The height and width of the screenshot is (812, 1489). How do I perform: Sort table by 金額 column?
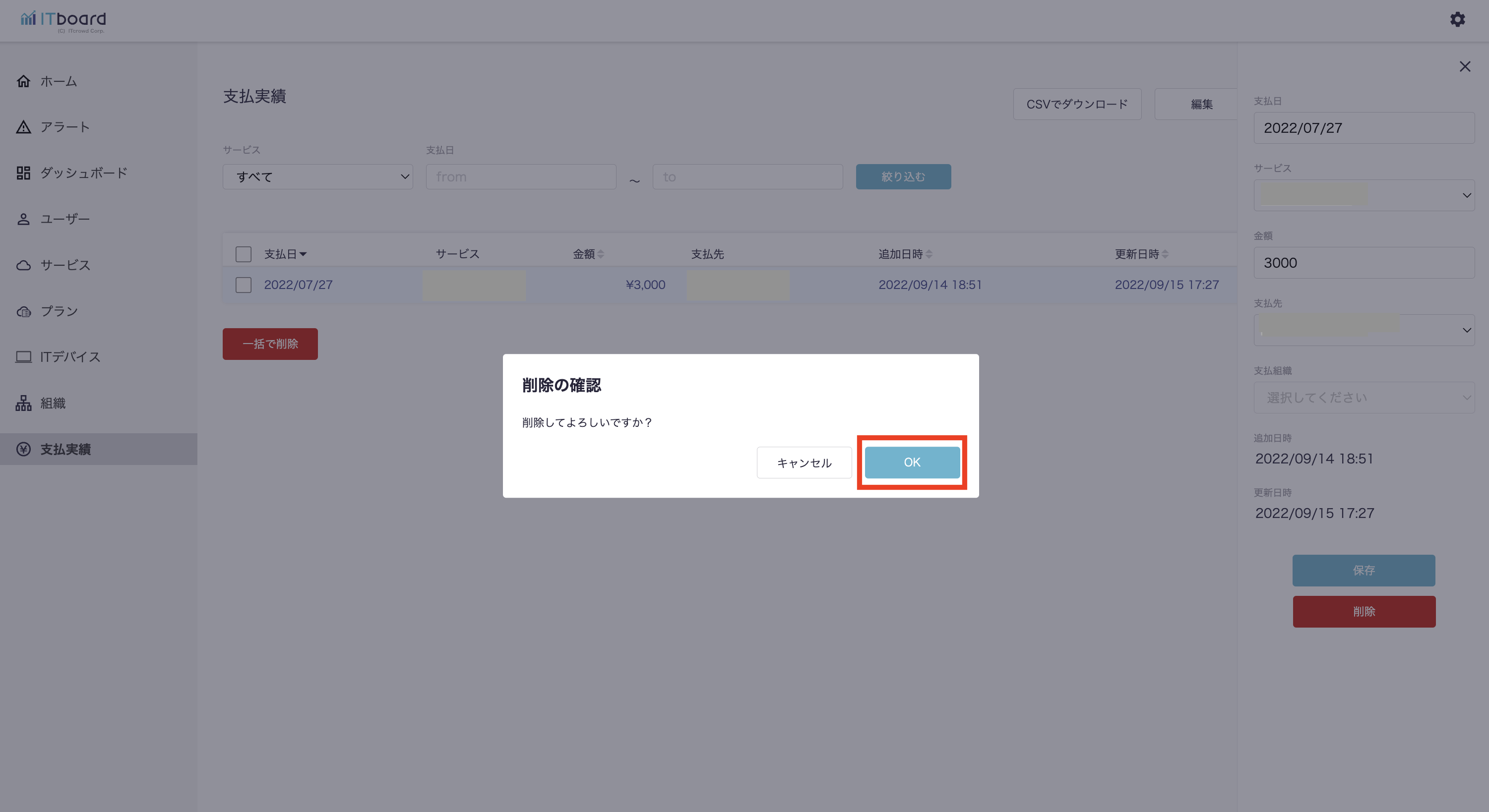coord(588,254)
